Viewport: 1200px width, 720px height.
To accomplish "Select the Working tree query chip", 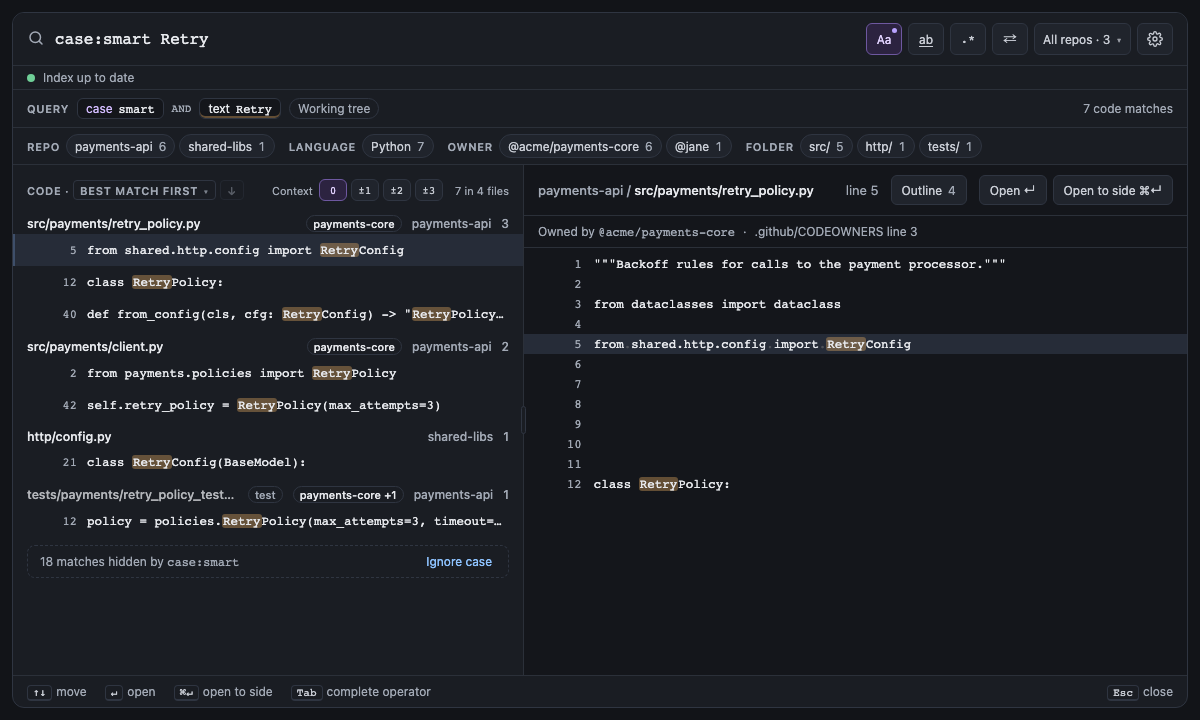I will point(334,109).
